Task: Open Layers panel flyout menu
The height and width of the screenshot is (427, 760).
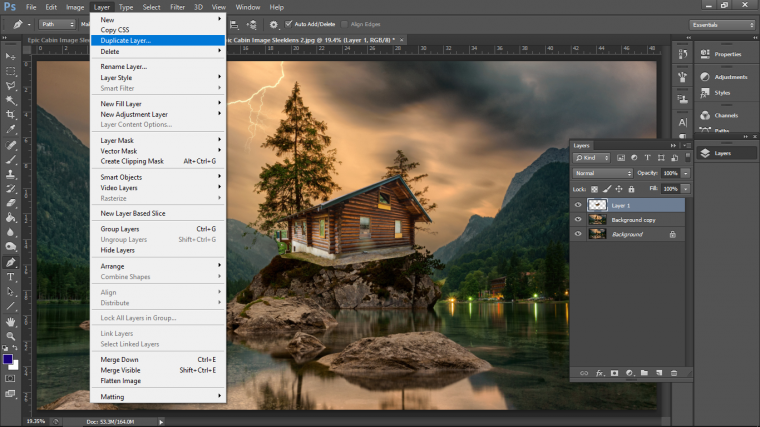Action: coord(687,145)
